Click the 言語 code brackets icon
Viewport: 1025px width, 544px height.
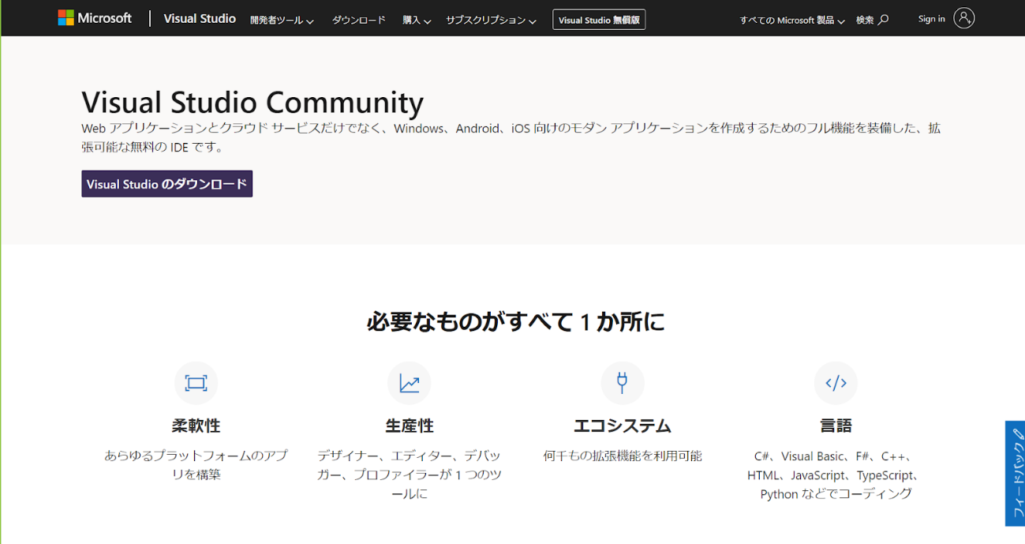pyautogui.click(x=835, y=382)
